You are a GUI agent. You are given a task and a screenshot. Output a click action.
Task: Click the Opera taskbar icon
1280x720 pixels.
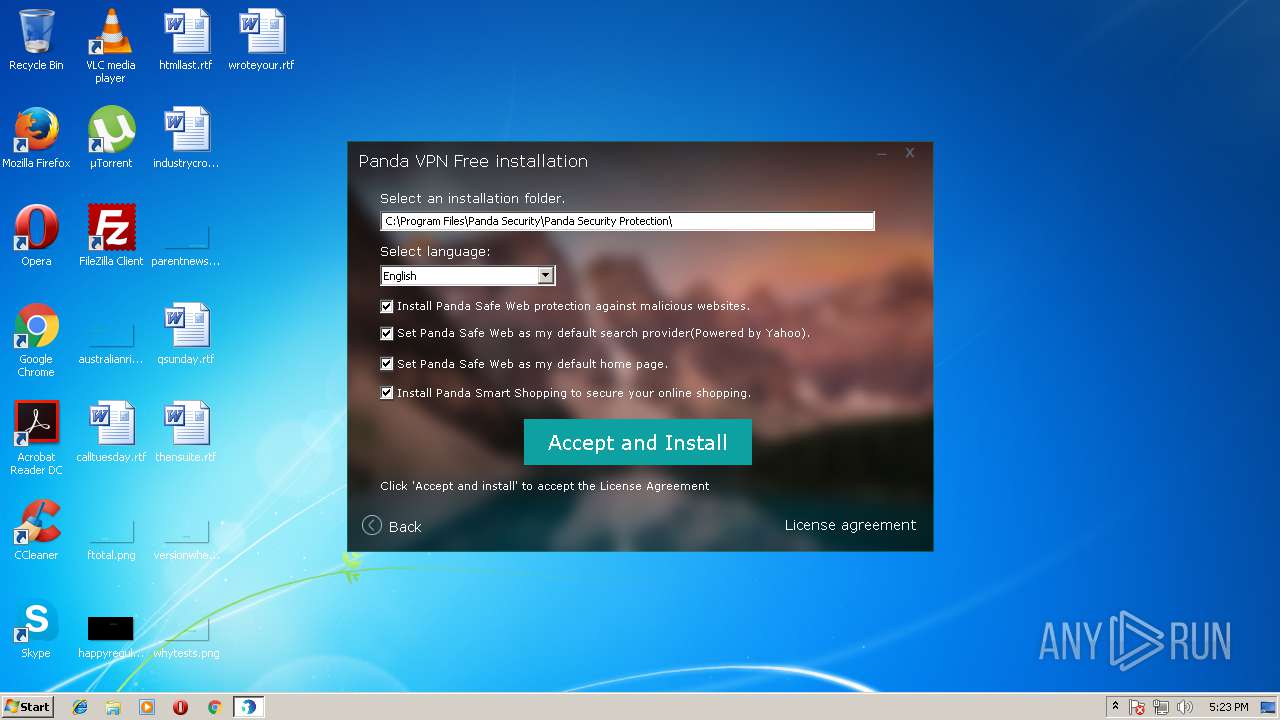click(181, 707)
